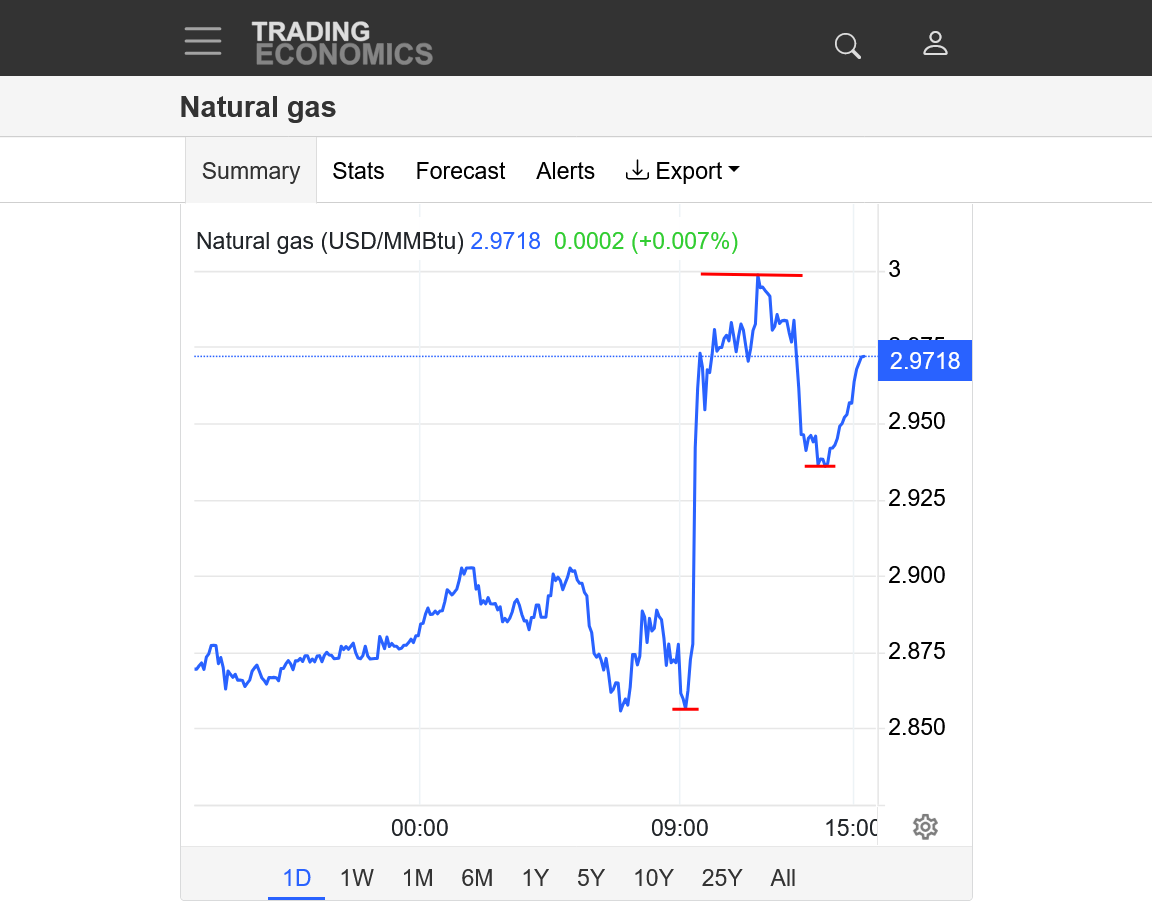Show 6M chart range

[477, 878]
